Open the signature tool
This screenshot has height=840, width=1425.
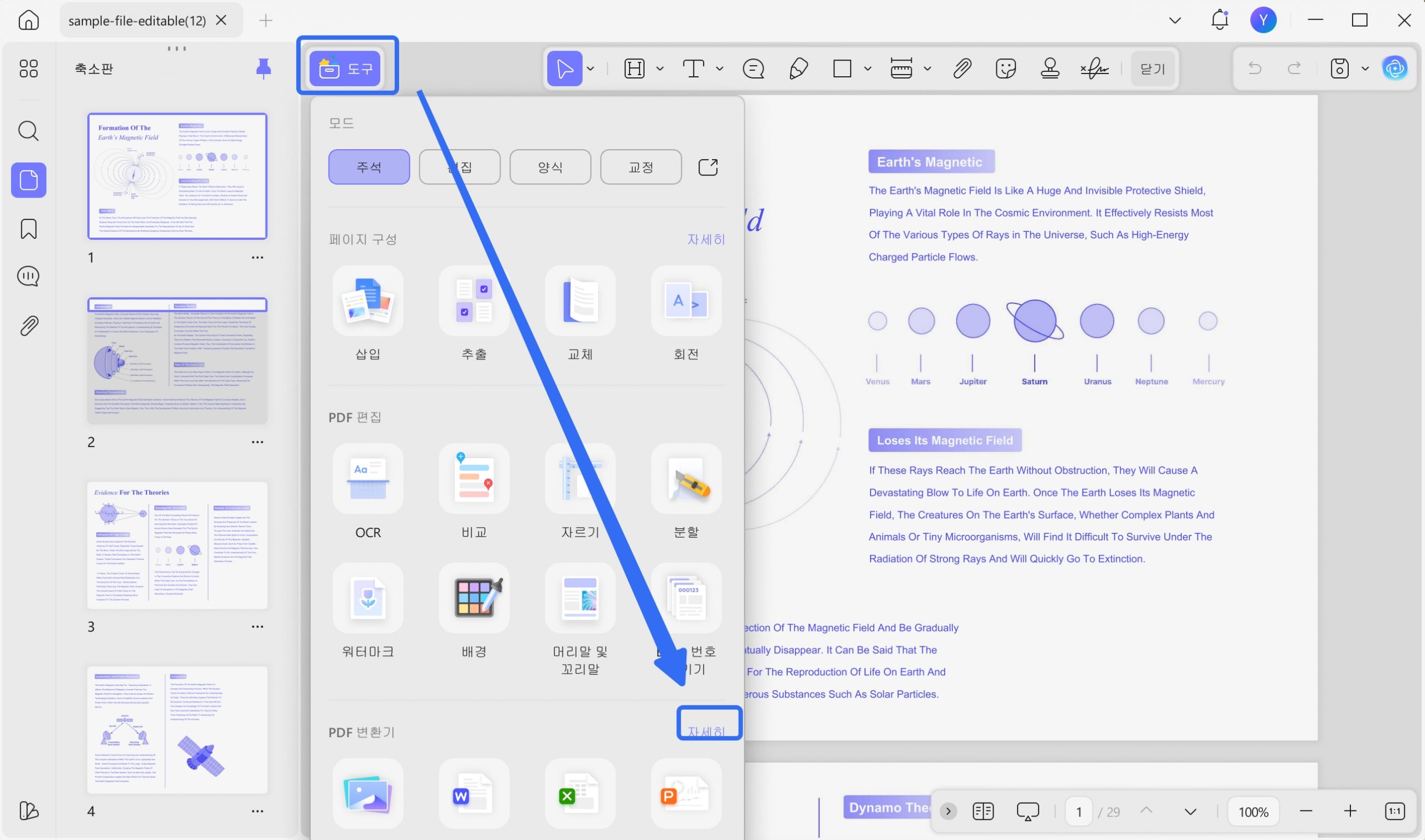coord(1094,68)
